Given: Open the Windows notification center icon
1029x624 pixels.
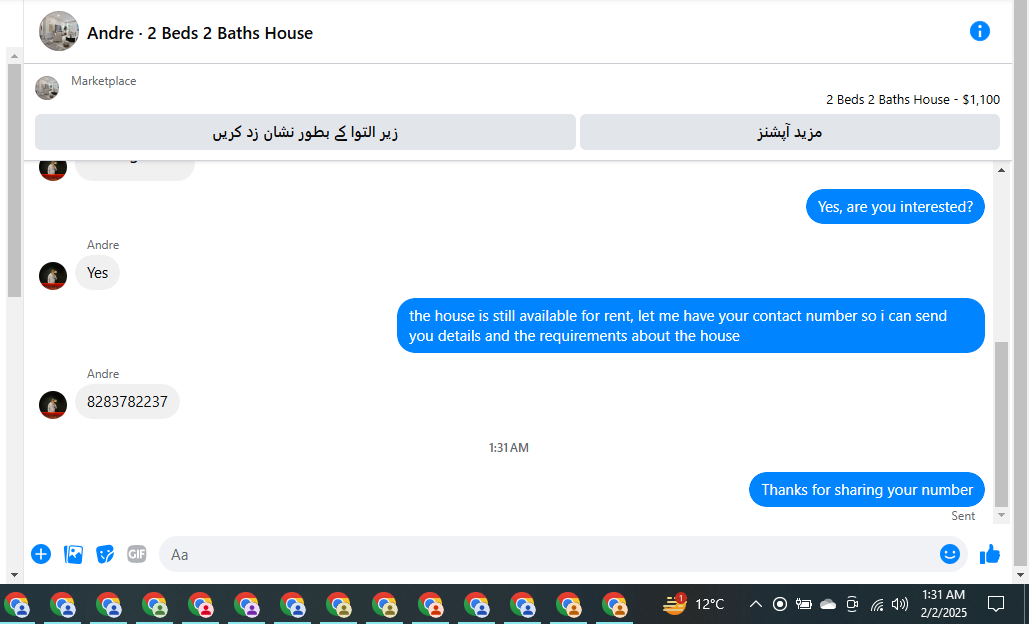Looking at the screenshot, I should coord(996,604).
